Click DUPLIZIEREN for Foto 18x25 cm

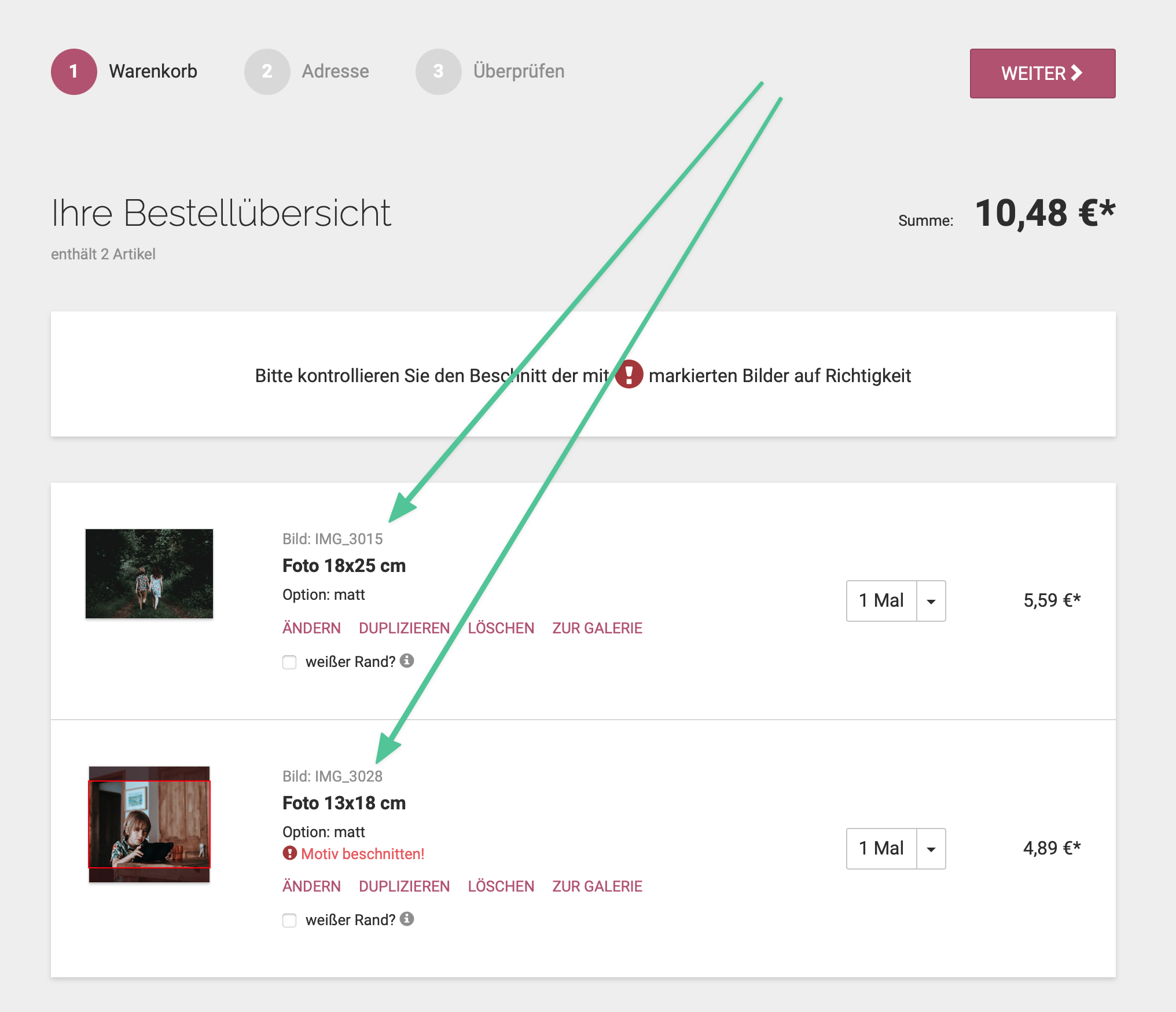point(404,628)
